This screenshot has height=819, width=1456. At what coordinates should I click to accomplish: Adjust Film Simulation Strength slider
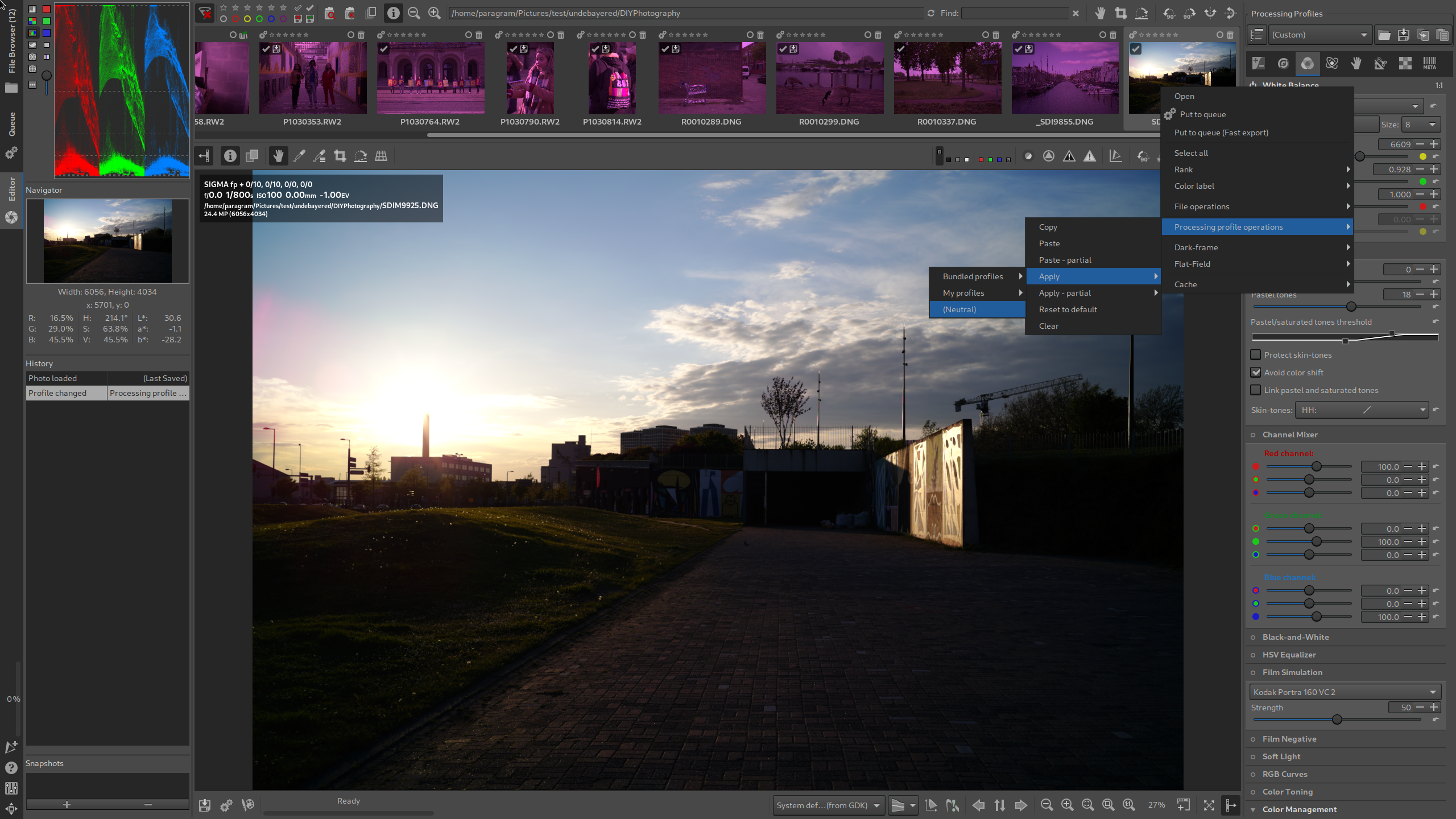click(x=1337, y=720)
